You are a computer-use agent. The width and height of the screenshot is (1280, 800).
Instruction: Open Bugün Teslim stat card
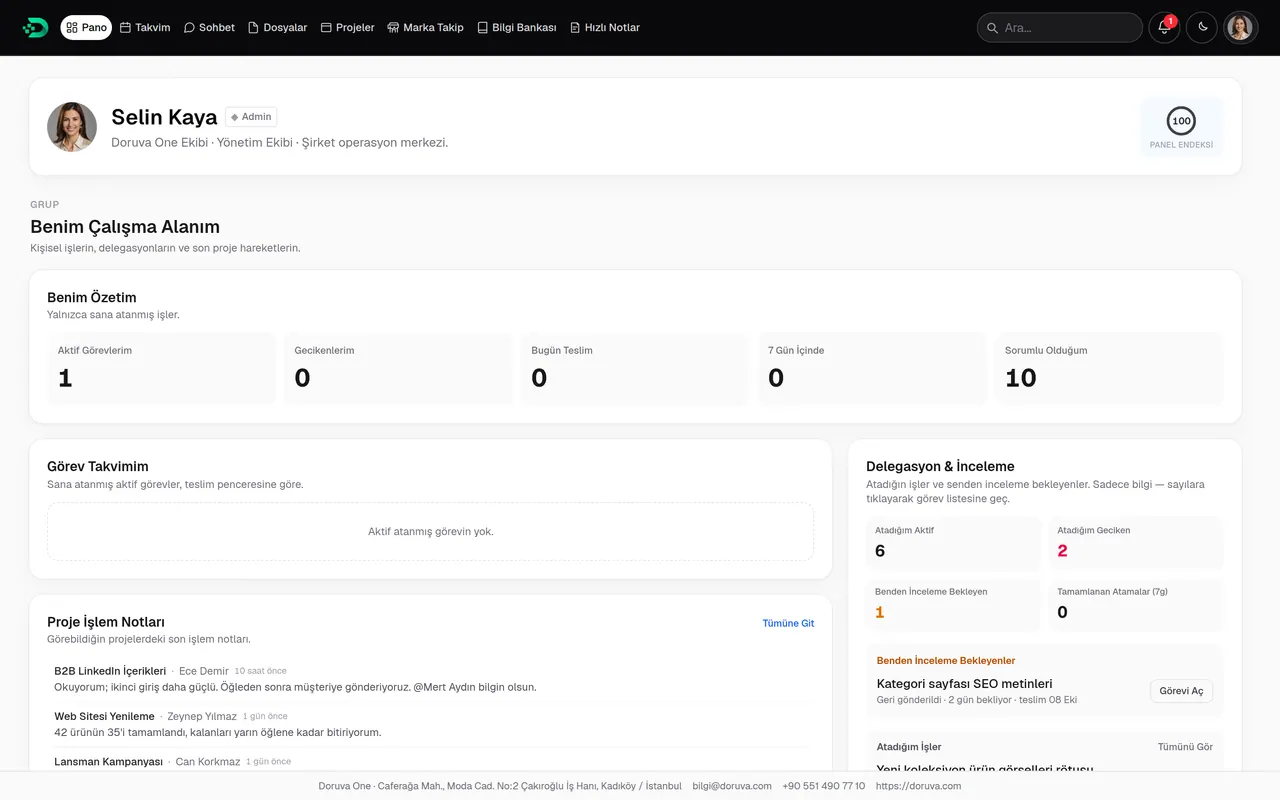tap(635, 368)
